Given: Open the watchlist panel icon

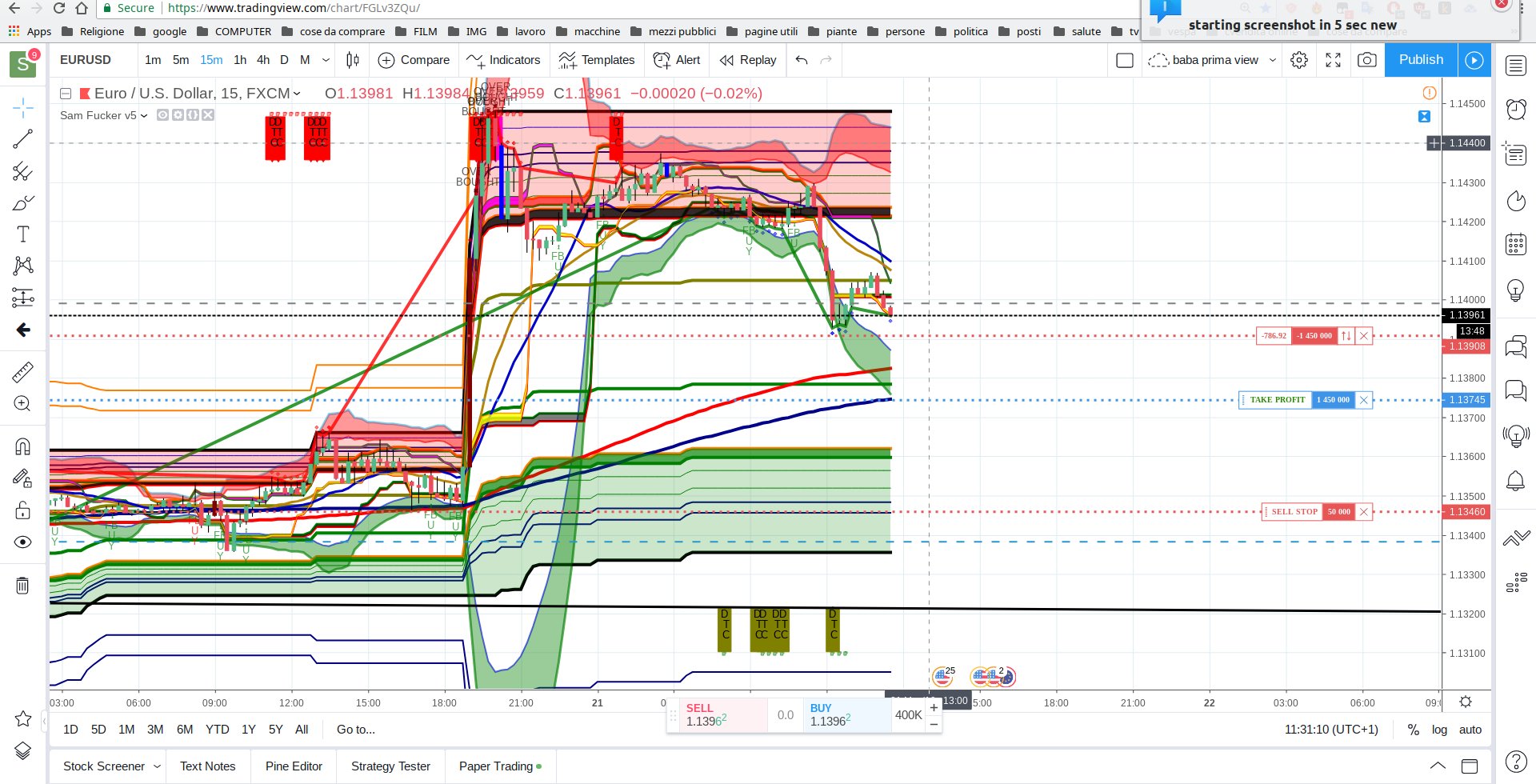Looking at the screenshot, I should pyautogui.click(x=1516, y=66).
